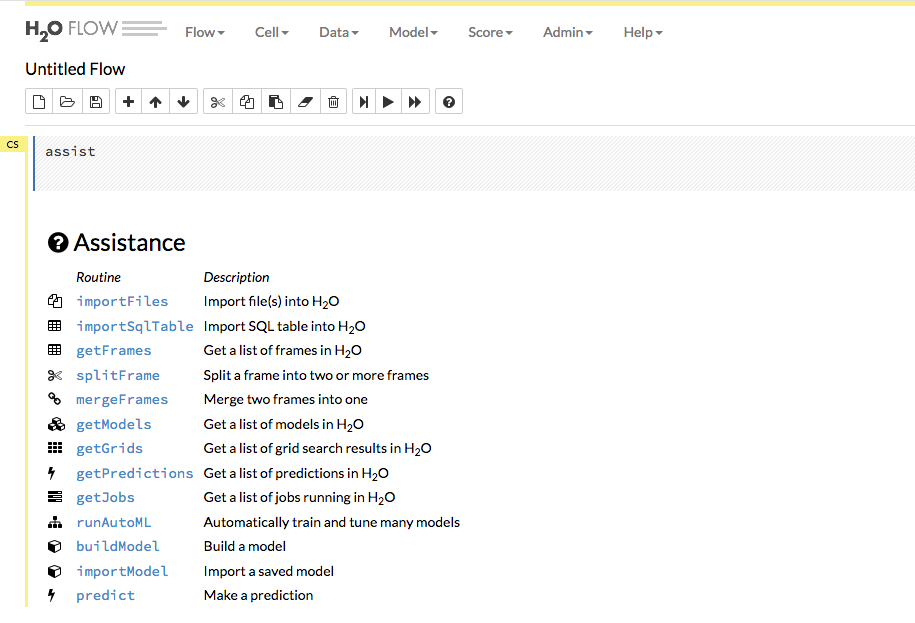Open the Admin dropdown menu
Viewport: 915px width, 623px height.
(x=568, y=32)
